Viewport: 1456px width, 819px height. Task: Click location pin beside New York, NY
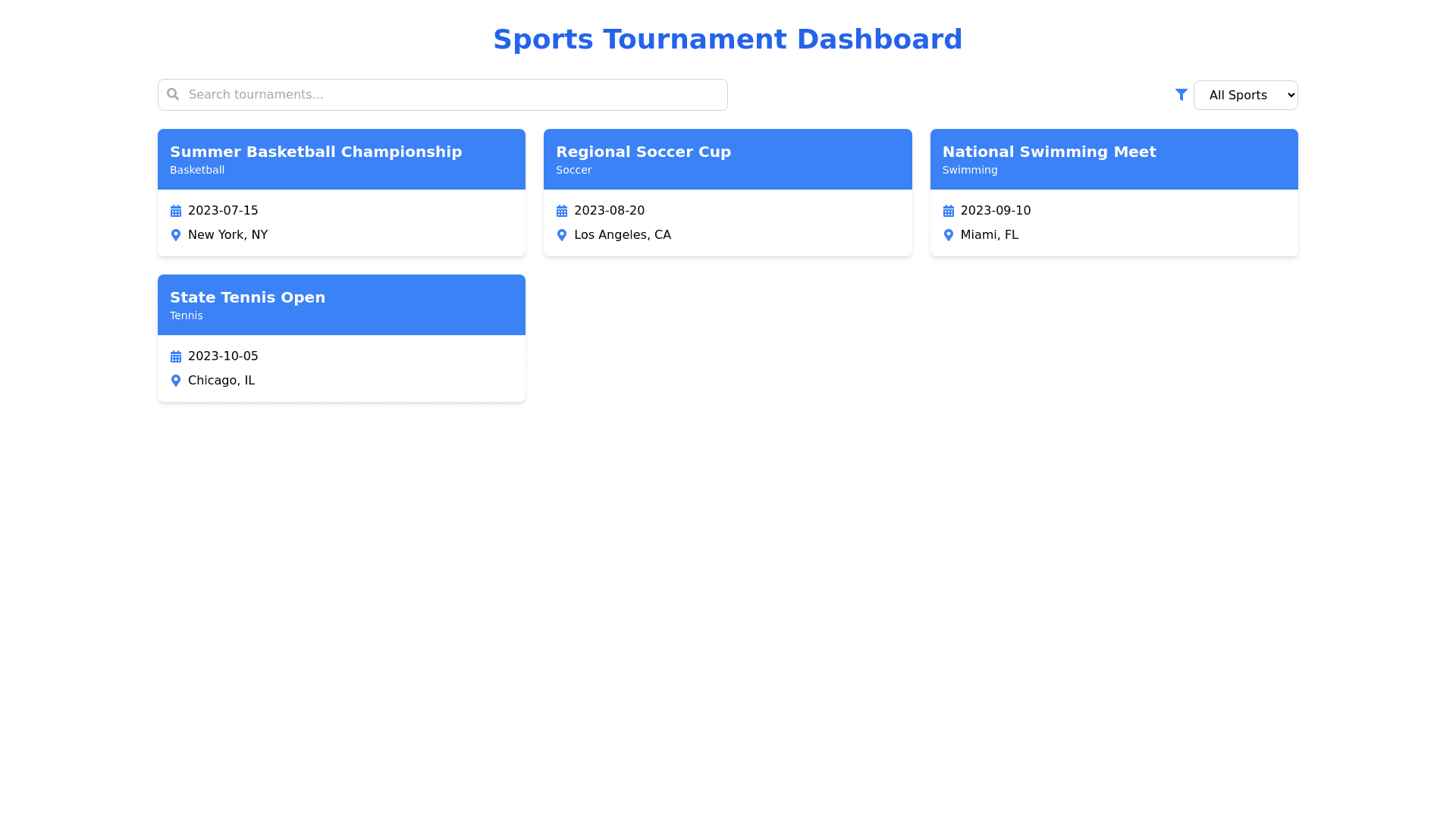[x=176, y=235]
